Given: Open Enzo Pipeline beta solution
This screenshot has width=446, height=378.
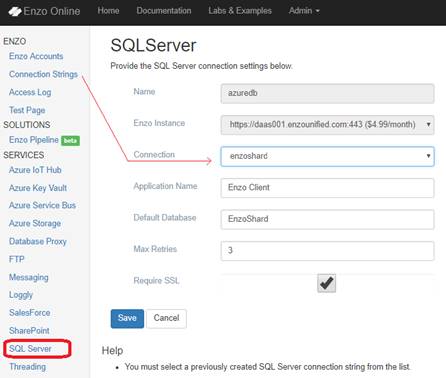Looking at the screenshot, I should [x=34, y=140].
